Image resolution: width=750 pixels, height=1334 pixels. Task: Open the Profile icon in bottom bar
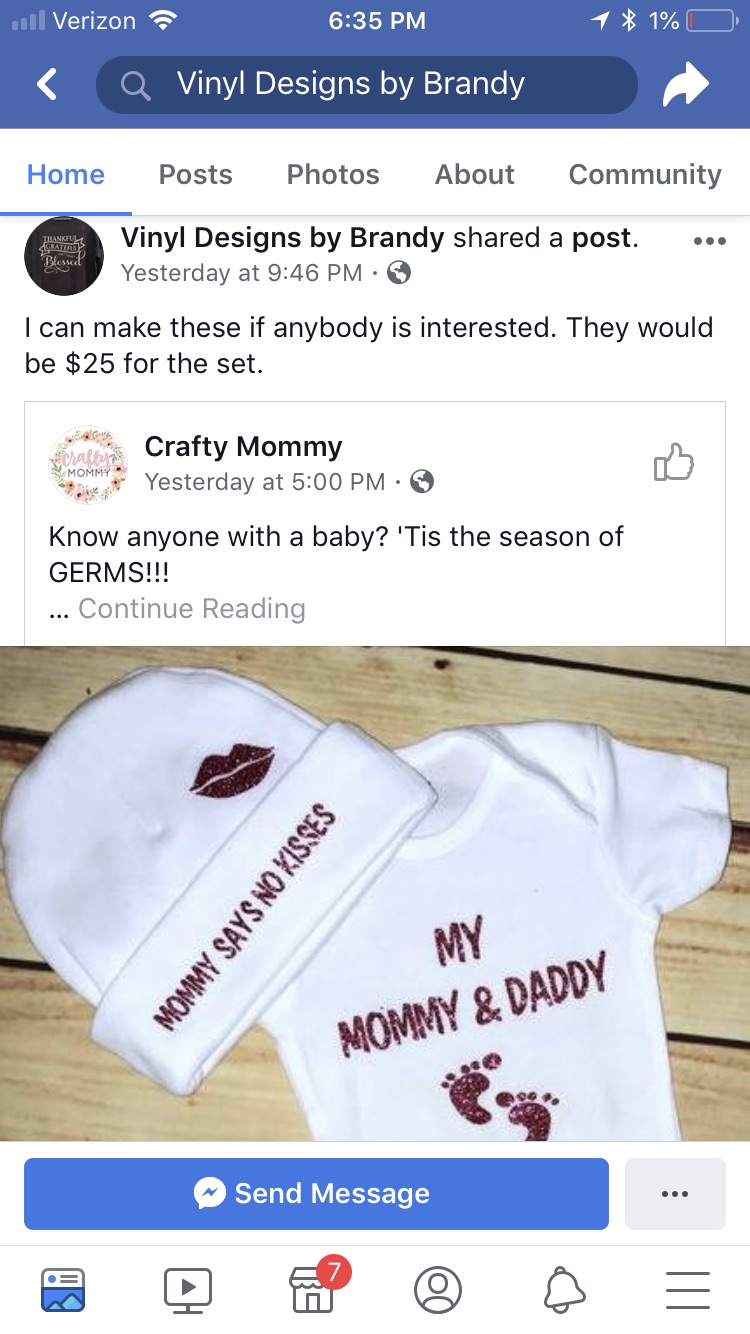(x=438, y=1289)
